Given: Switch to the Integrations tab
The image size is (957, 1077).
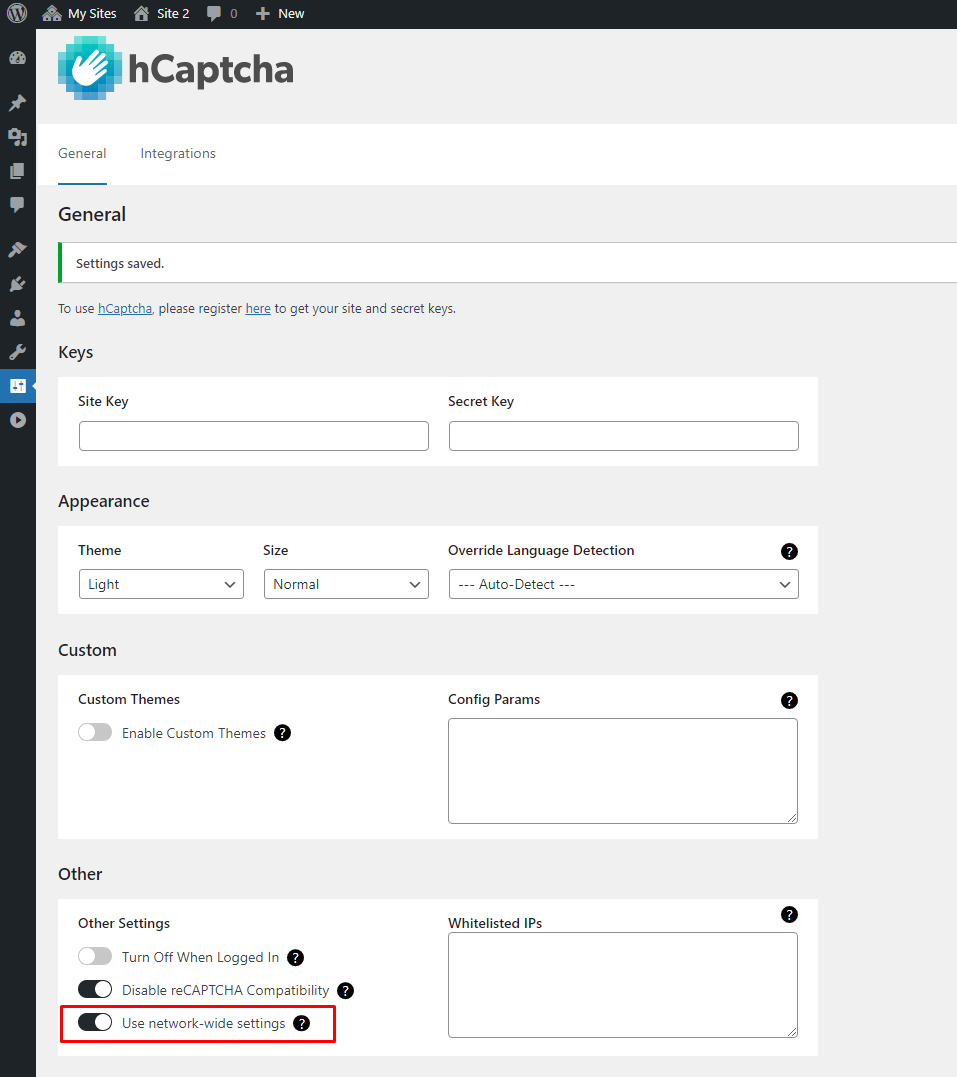Looking at the screenshot, I should (x=178, y=153).
